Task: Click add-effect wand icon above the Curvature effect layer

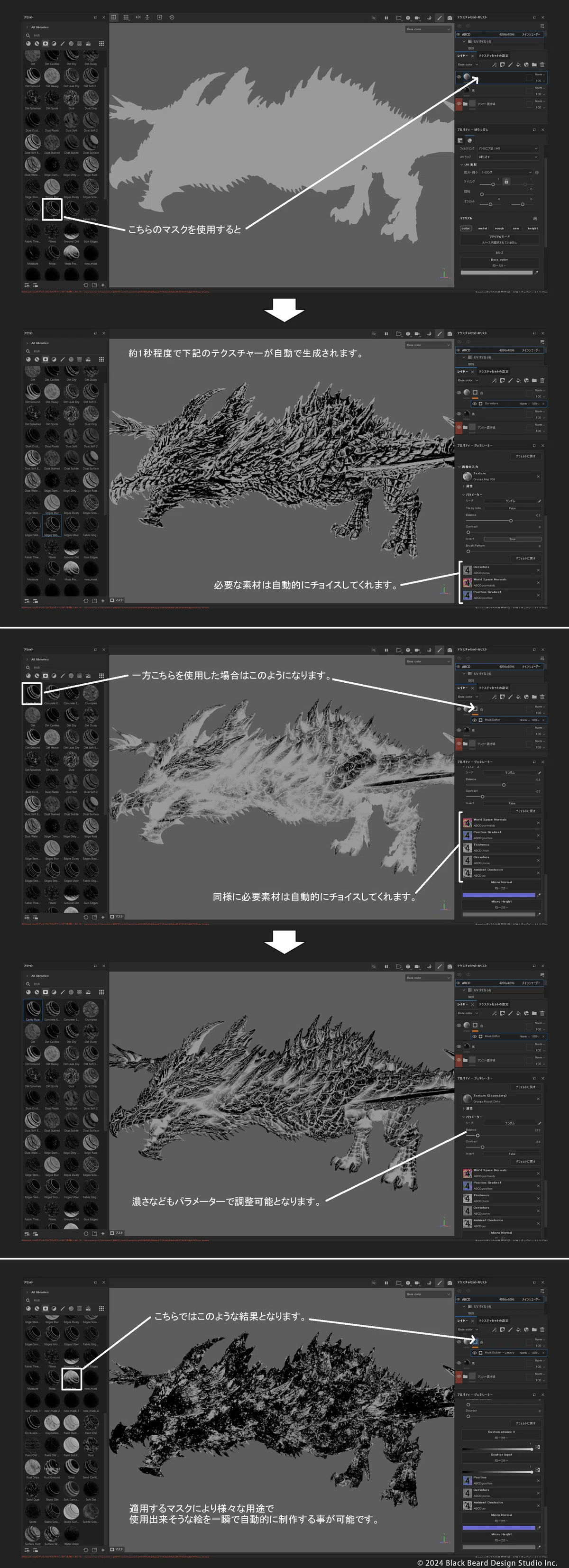Action: [494, 380]
